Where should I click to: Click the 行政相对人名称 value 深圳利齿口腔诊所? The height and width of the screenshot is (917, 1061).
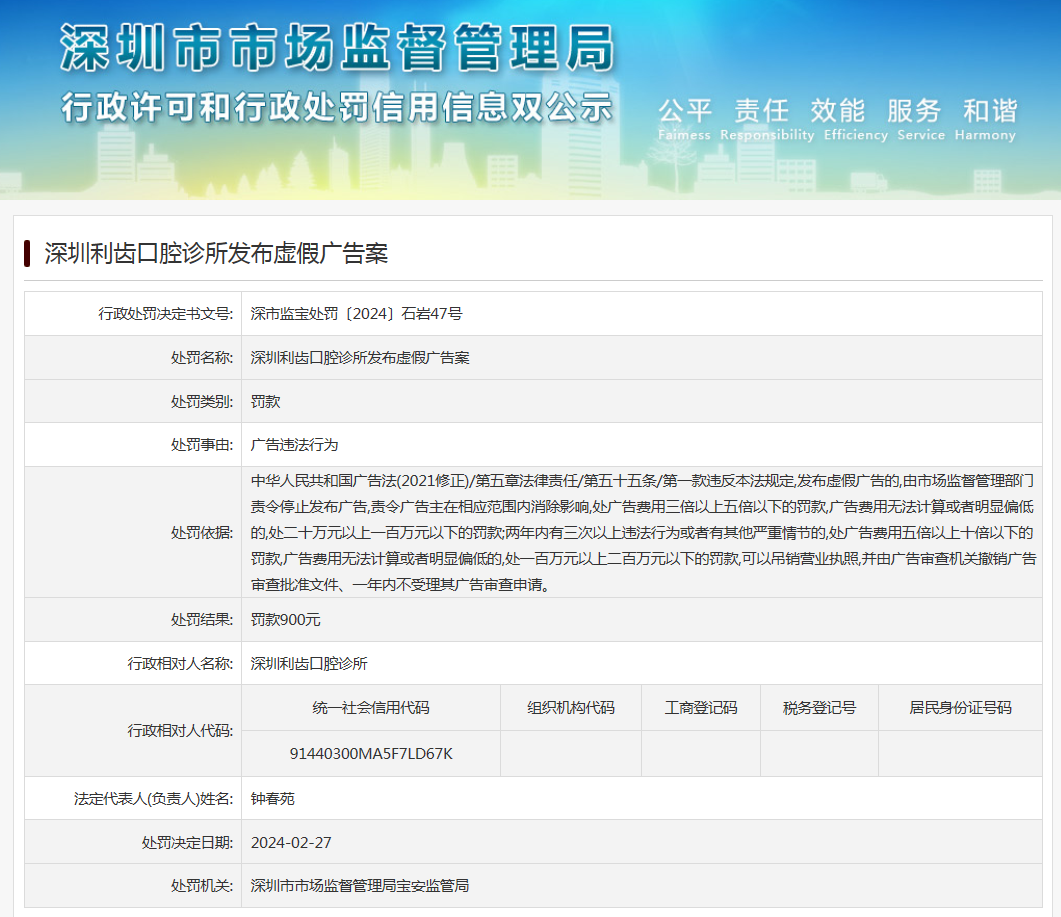[x=309, y=663]
